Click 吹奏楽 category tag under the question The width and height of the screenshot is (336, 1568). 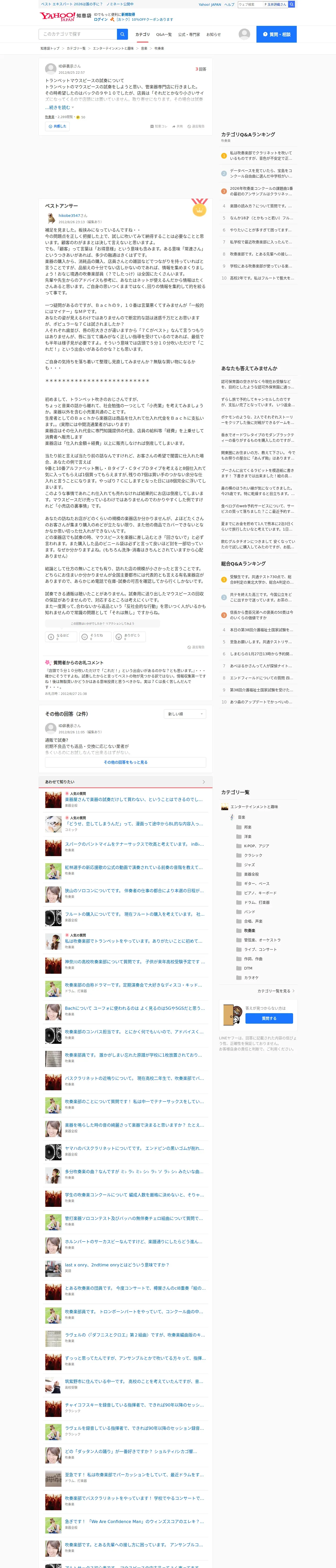point(49,117)
